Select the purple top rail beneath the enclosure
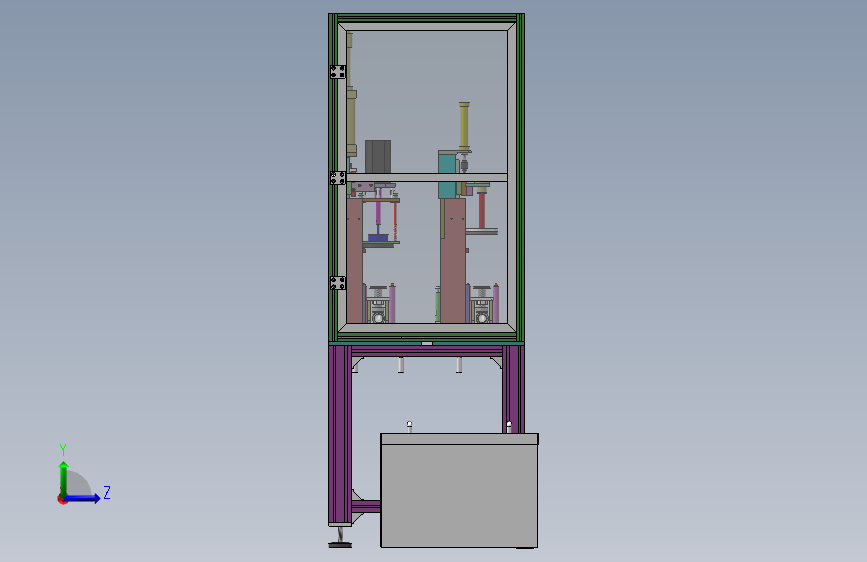 427,352
